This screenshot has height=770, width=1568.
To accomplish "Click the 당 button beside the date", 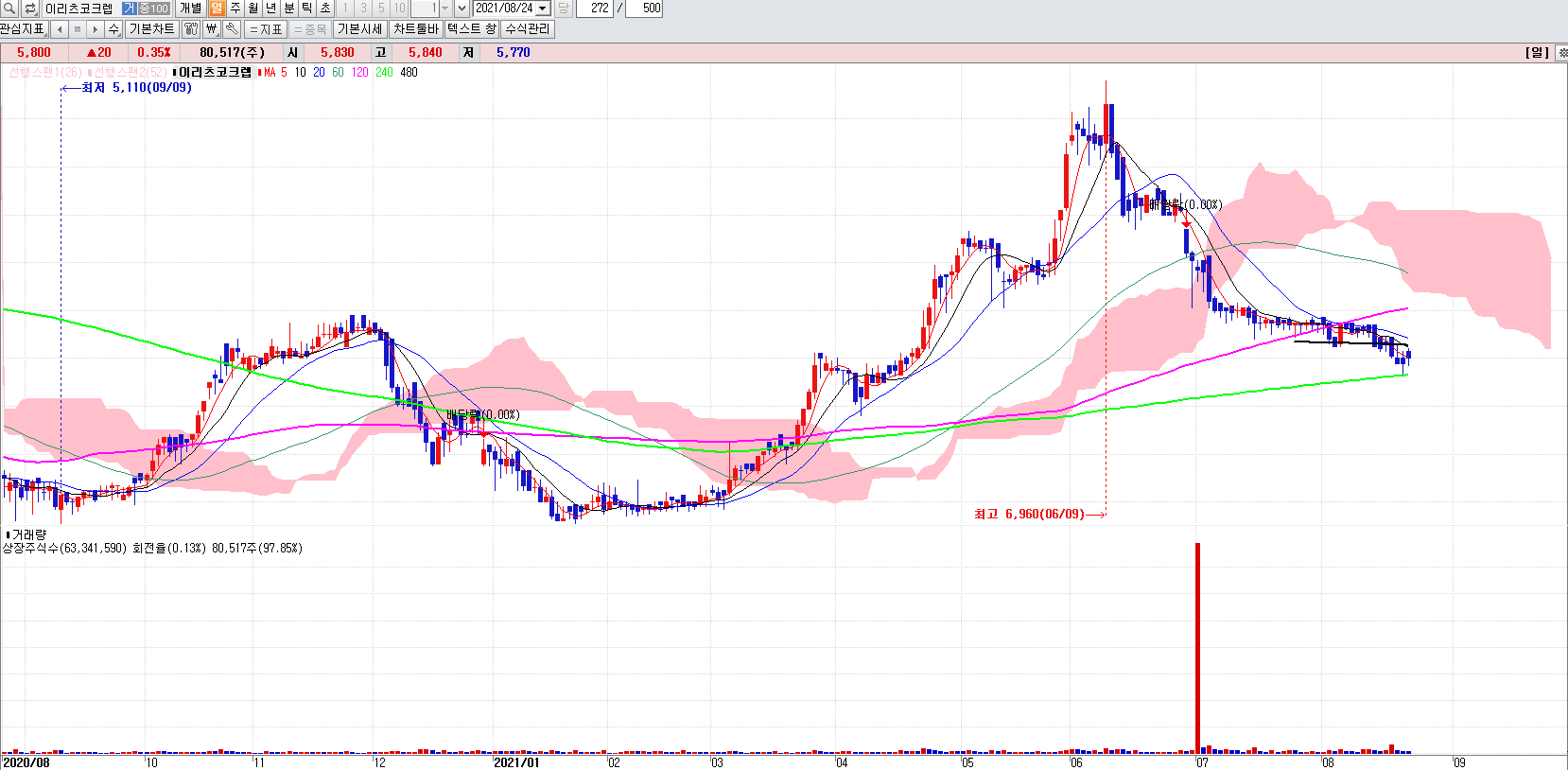I will (564, 8).
